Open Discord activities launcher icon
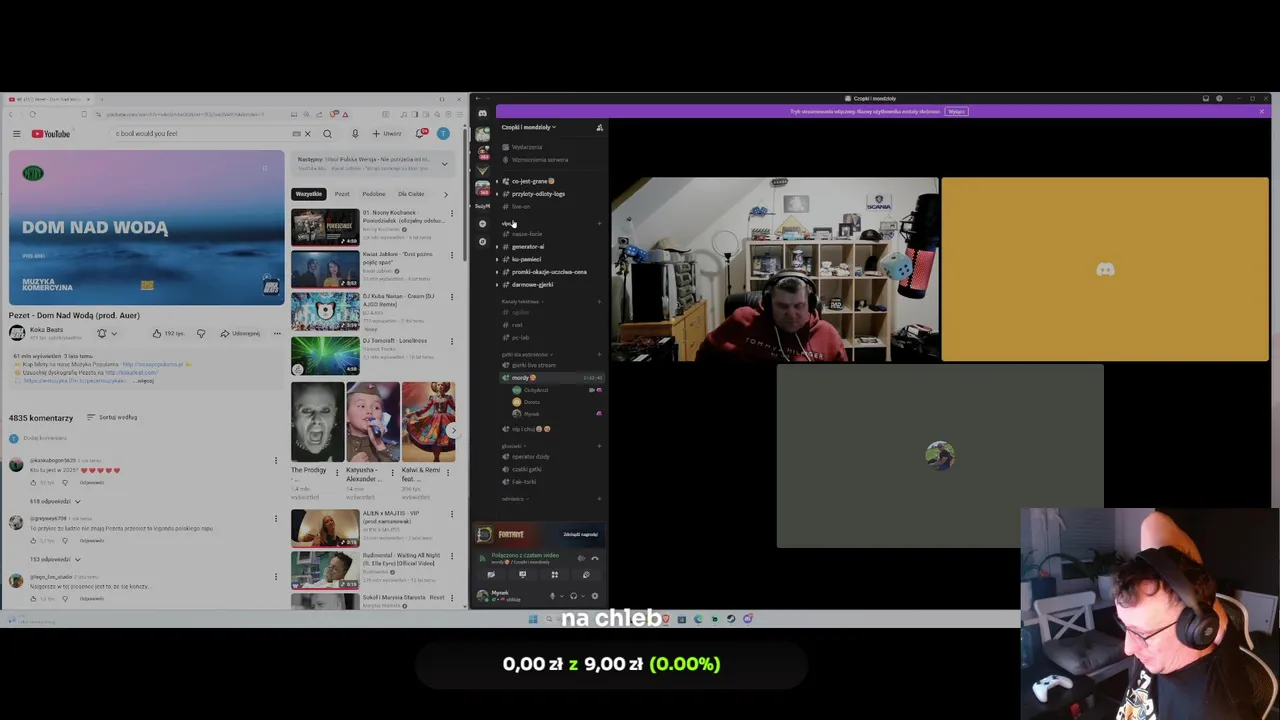This screenshot has height=720, width=1280. 554,575
